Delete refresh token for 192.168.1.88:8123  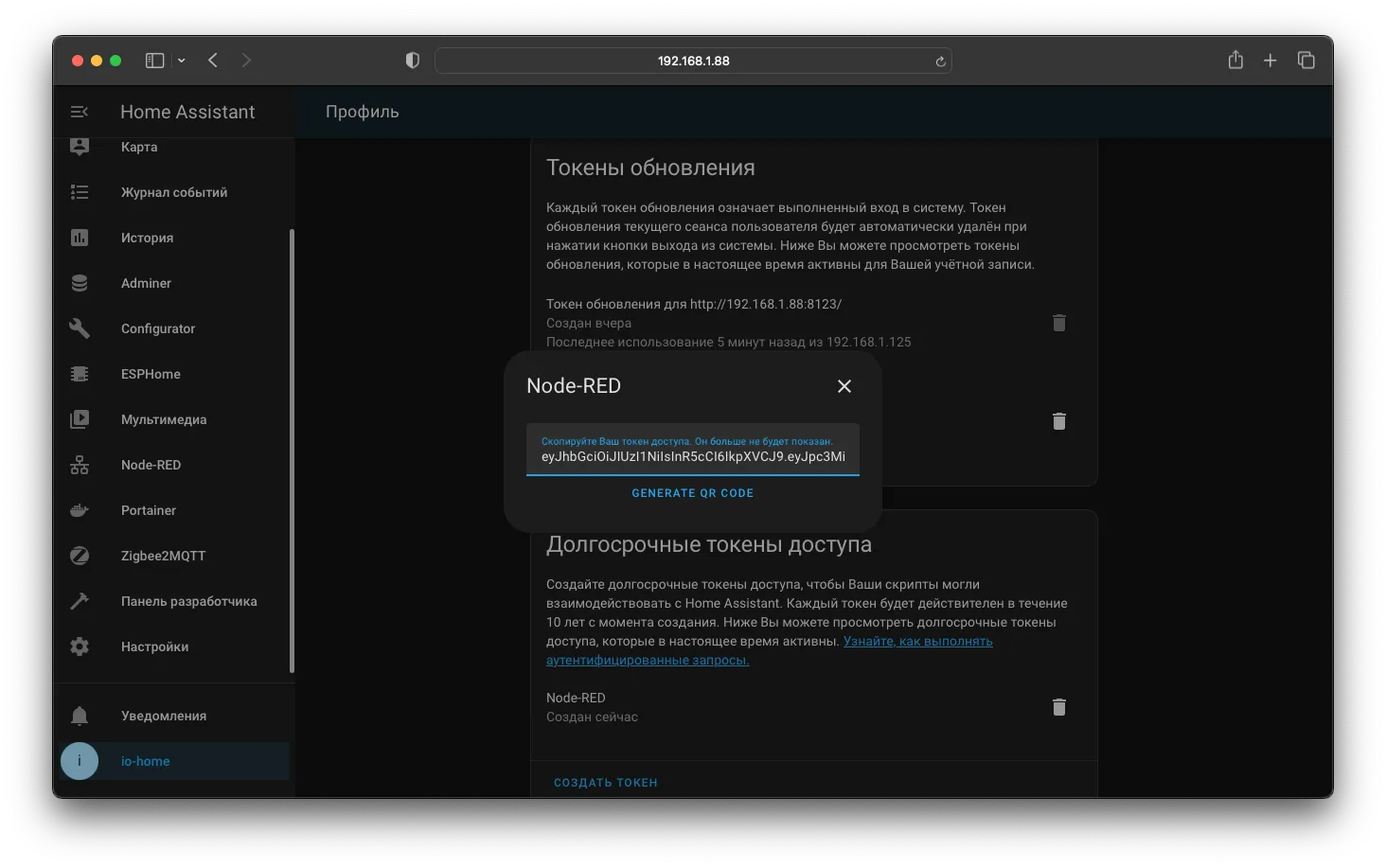coord(1059,323)
